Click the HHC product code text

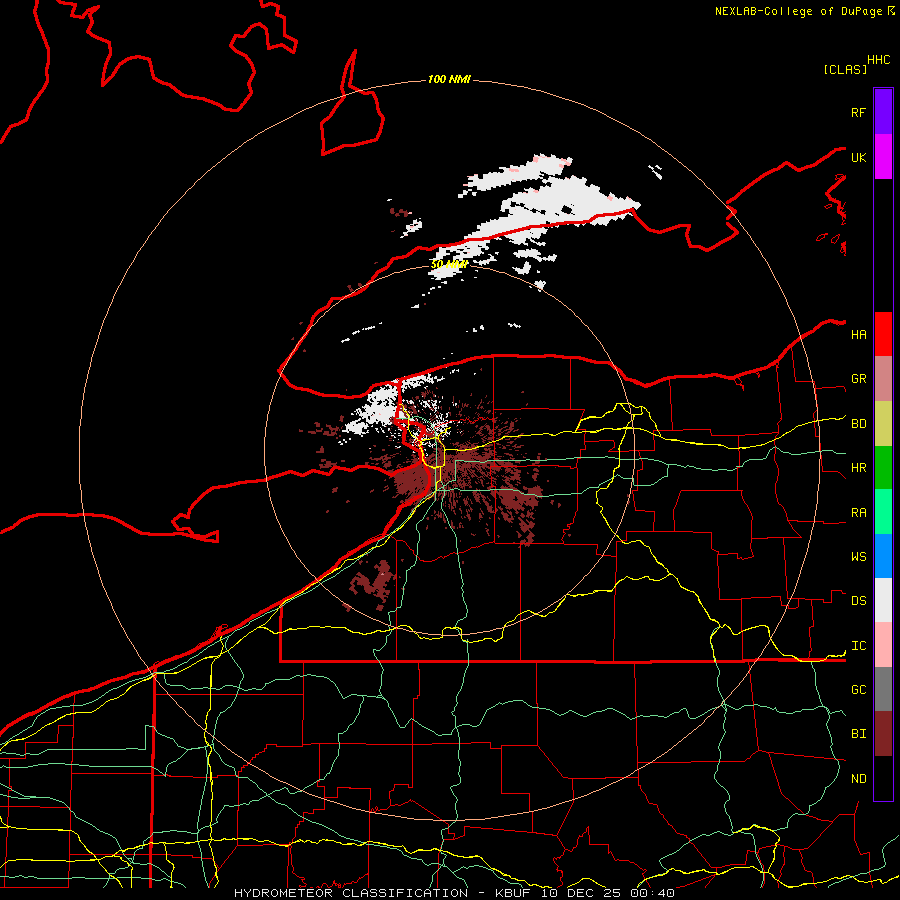[879, 60]
